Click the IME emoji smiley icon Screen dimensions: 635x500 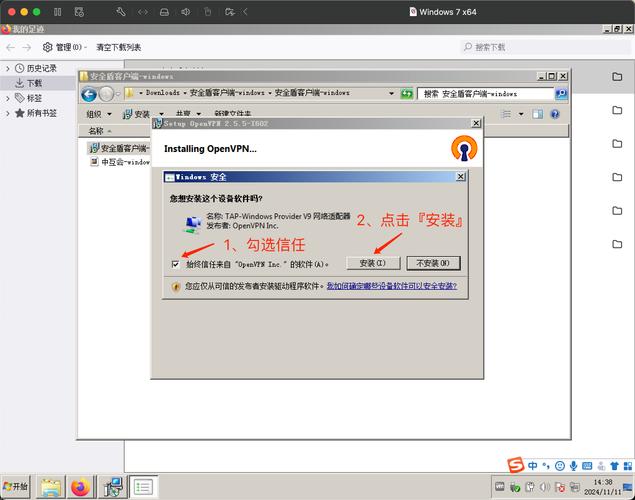(x=560, y=466)
